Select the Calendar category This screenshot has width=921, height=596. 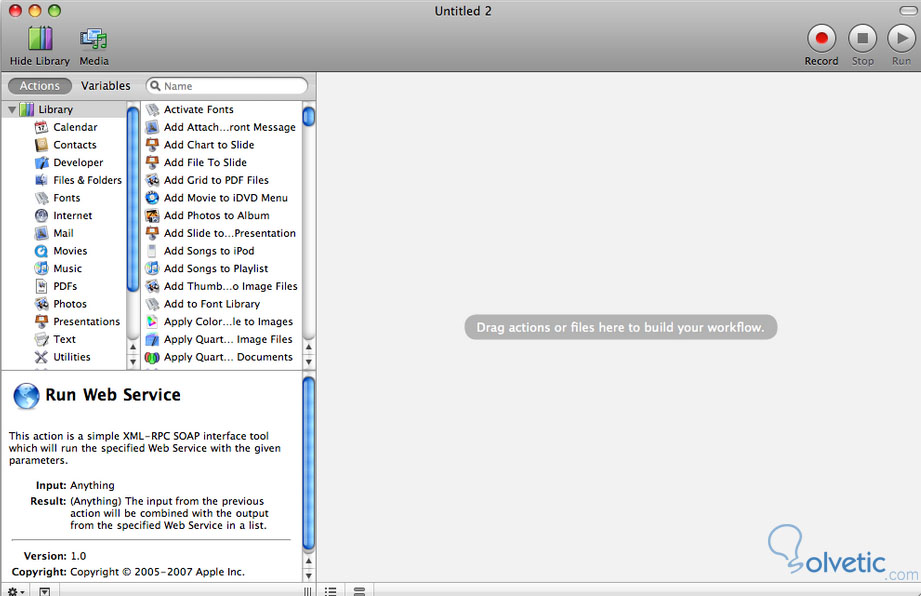pyautogui.click(x=75, y=127)
